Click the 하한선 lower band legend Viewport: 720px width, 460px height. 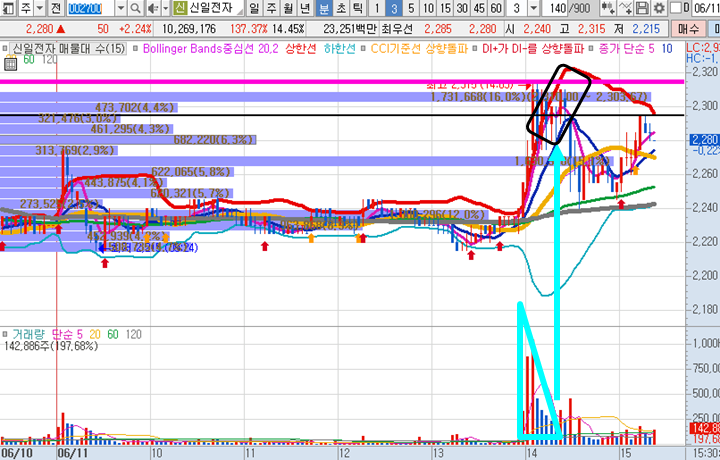339,48
